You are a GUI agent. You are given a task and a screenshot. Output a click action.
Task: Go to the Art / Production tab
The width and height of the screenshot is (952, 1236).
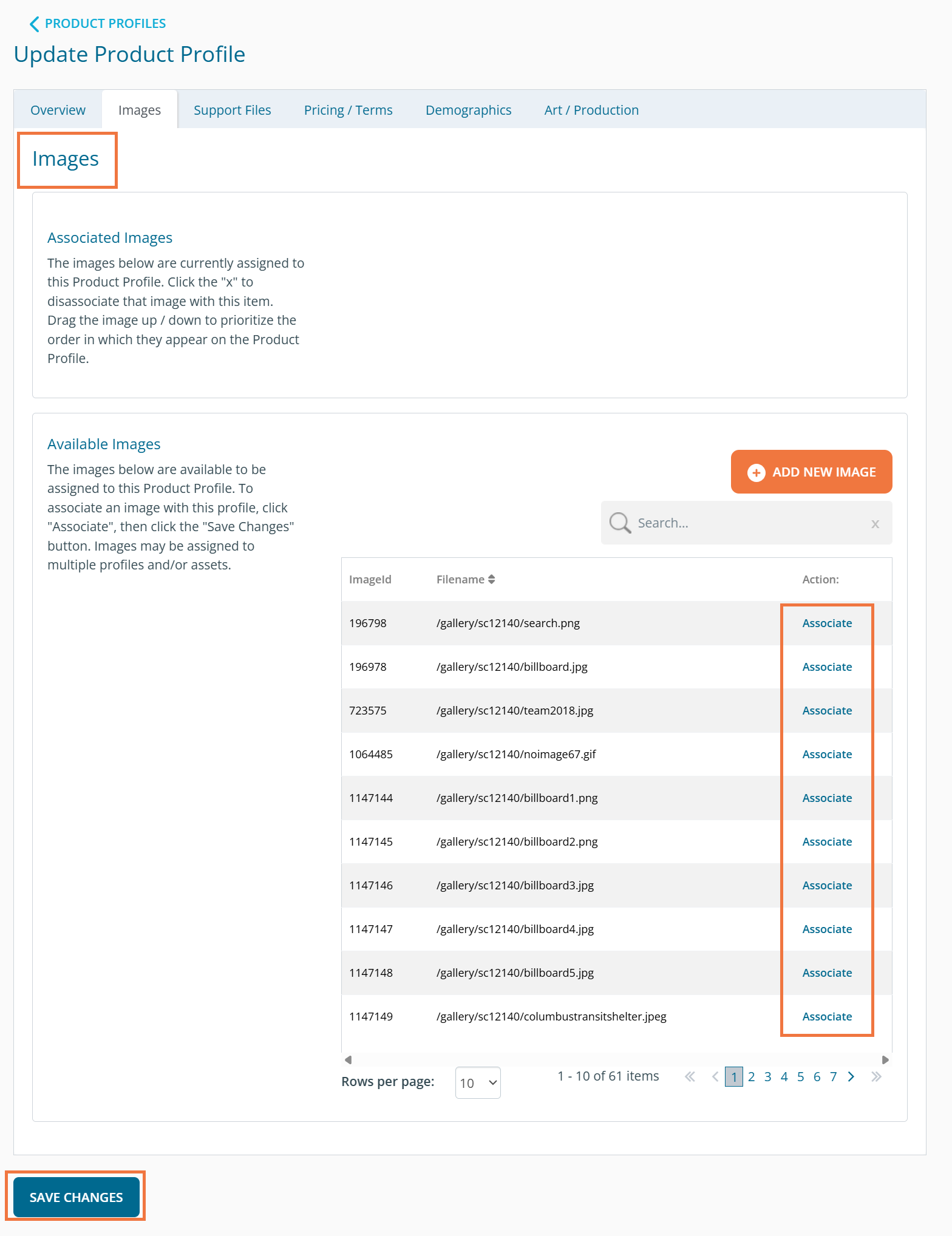point(591,110)
